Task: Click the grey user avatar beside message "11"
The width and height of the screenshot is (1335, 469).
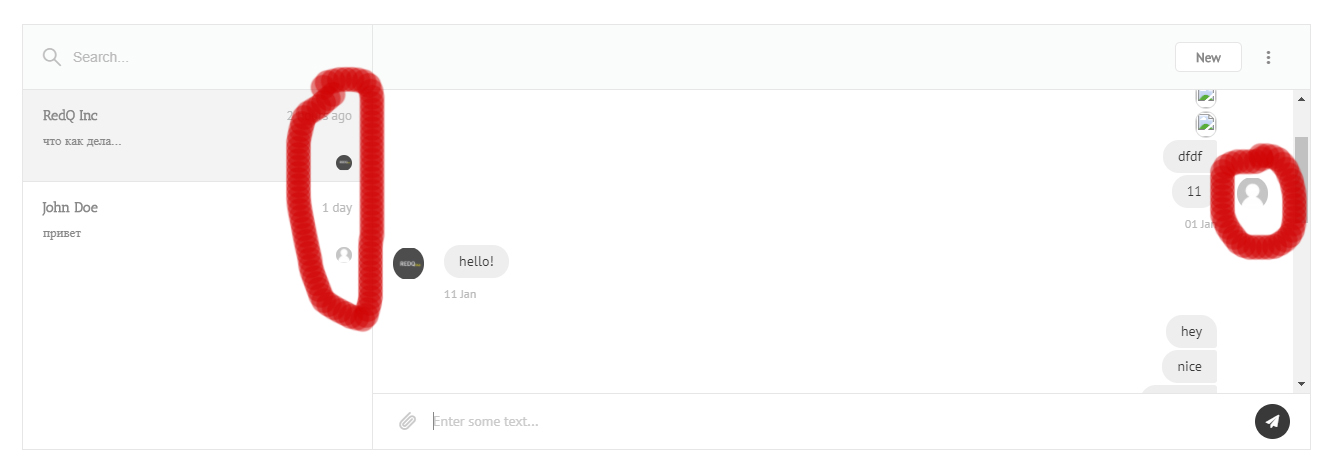Action: pyautogui.click(x=1252, y=193)
